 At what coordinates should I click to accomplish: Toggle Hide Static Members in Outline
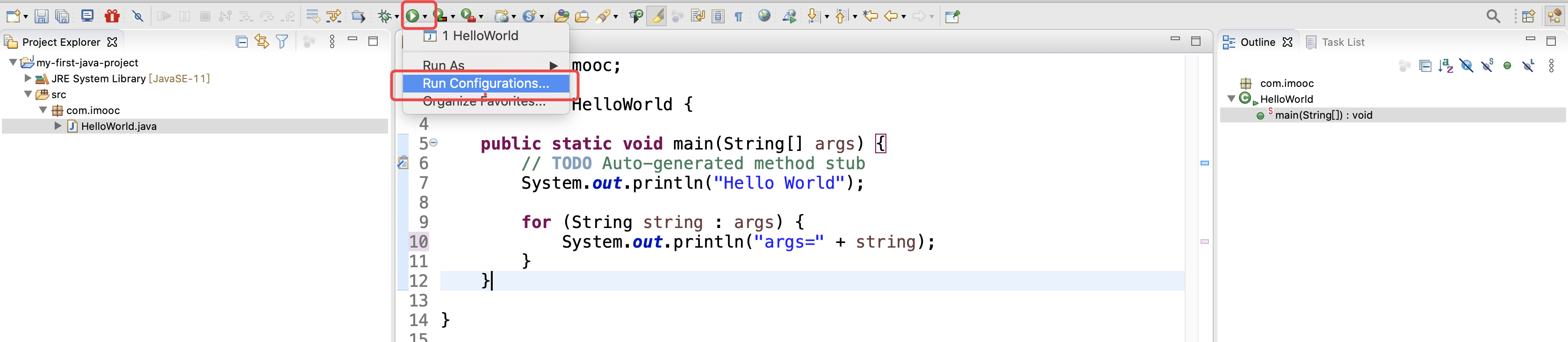coord(1487,65)
